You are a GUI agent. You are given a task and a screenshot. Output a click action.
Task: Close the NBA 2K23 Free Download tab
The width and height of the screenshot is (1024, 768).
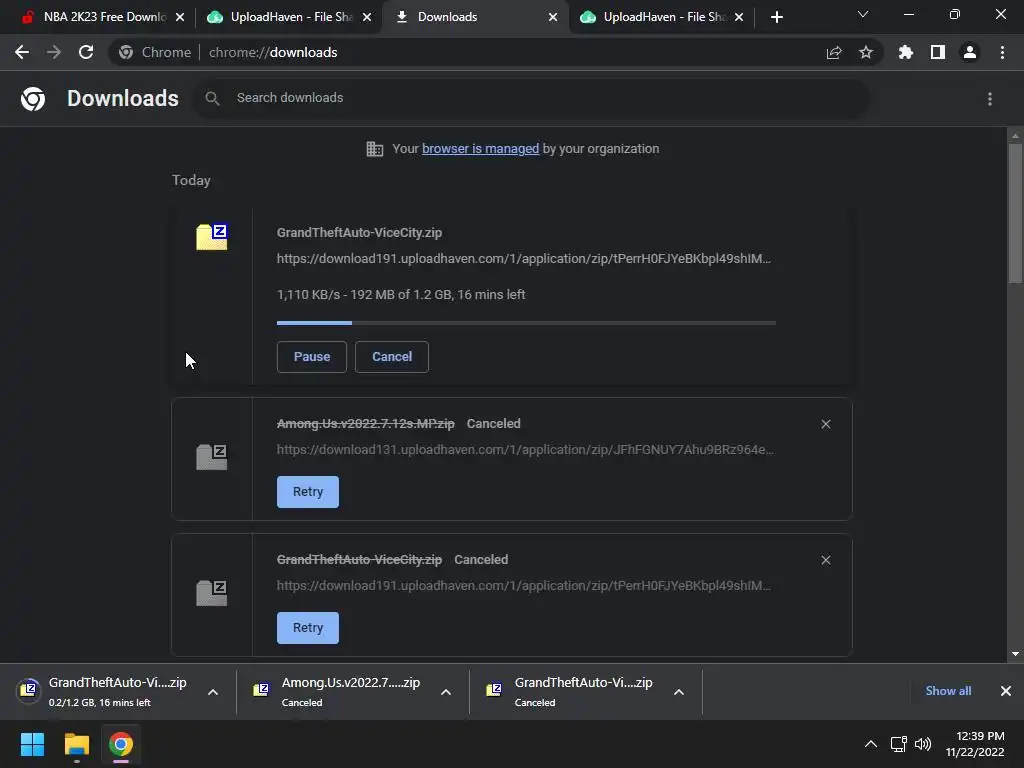[180, 17]
